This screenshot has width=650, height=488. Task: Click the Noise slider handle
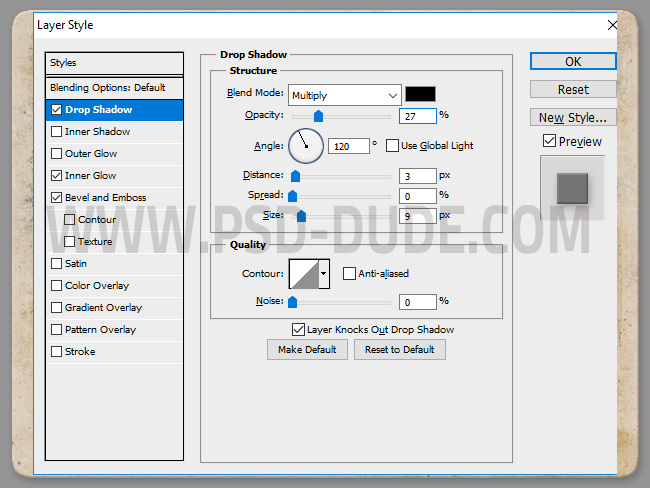tap(292, 302)
